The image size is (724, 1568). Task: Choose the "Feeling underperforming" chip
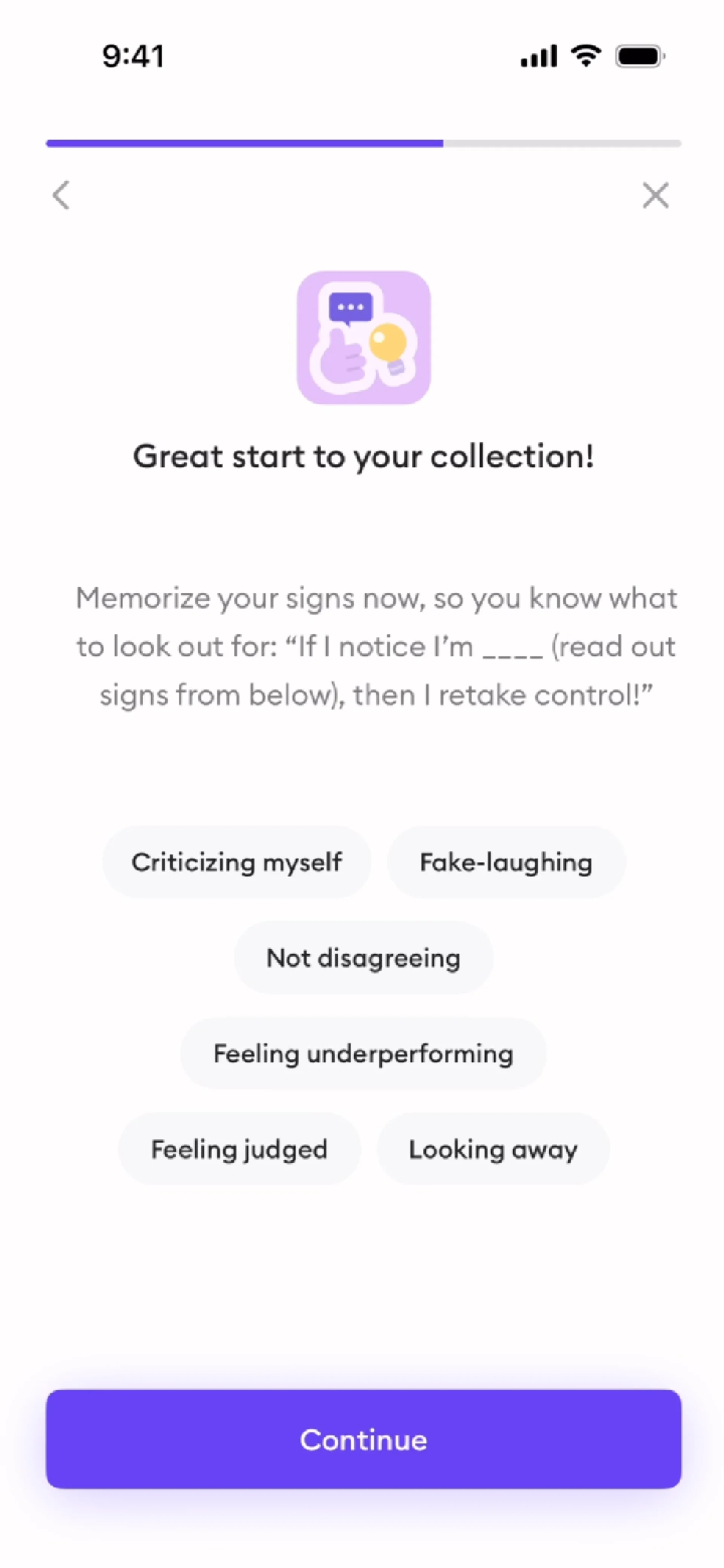364,1054
